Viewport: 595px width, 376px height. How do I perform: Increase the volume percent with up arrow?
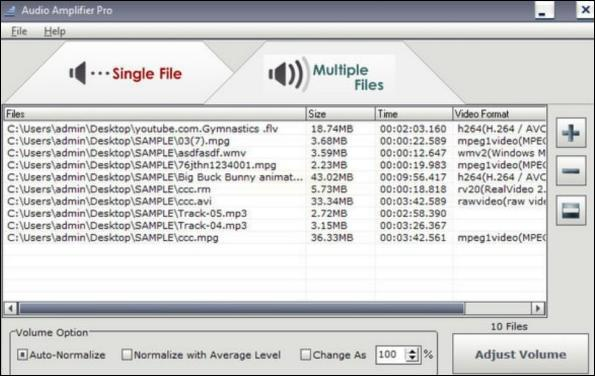pyautogui.click(x=412, y=351)
